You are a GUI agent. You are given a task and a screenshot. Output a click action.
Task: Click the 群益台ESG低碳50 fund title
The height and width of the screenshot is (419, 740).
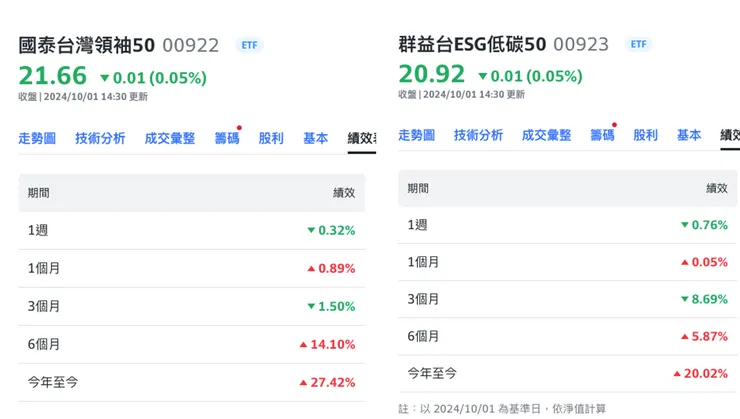472,44
